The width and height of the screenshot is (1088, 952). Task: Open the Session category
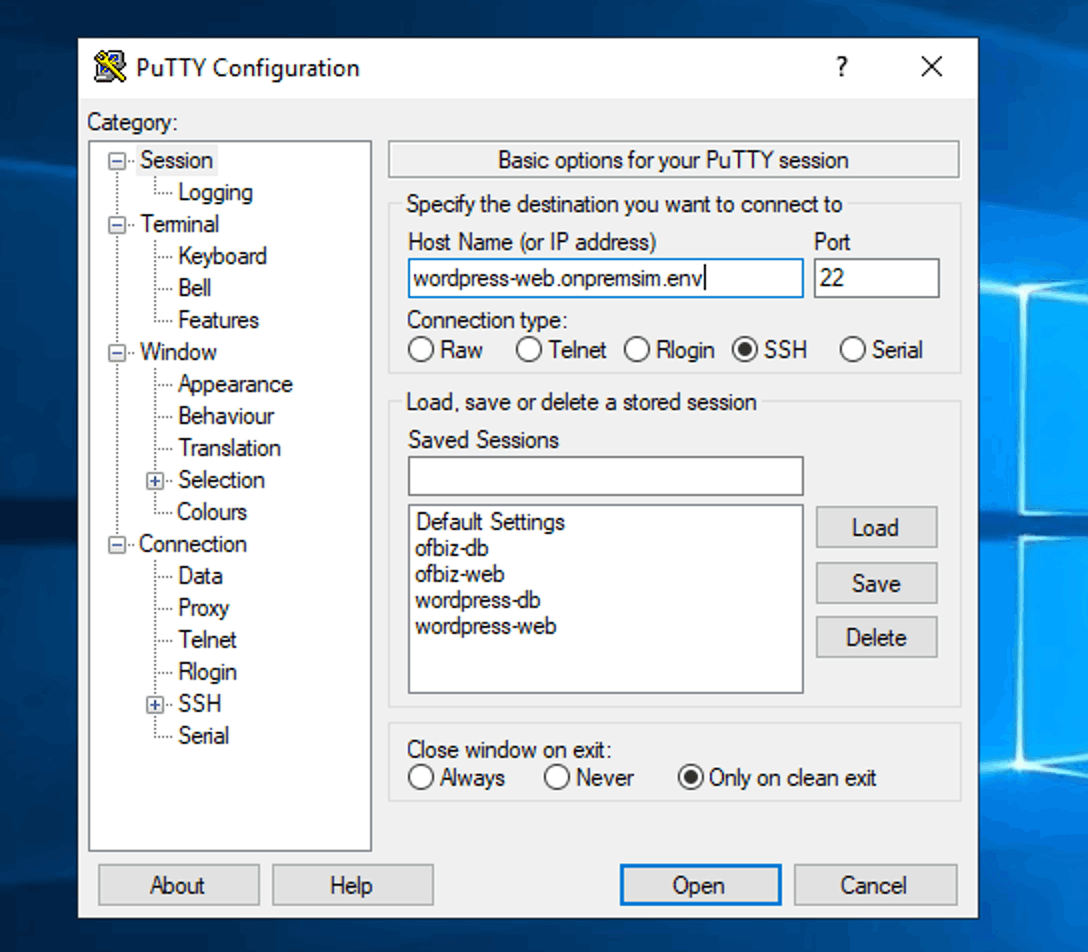tap(176, 160)
